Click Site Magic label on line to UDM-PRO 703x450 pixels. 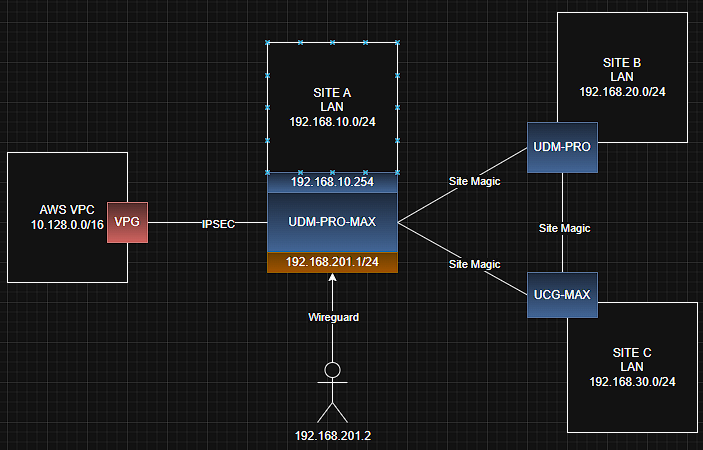(474, 181)
